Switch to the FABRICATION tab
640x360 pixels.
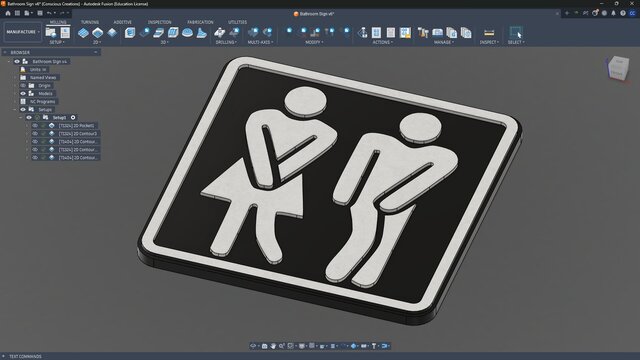[x=200, y=22]
